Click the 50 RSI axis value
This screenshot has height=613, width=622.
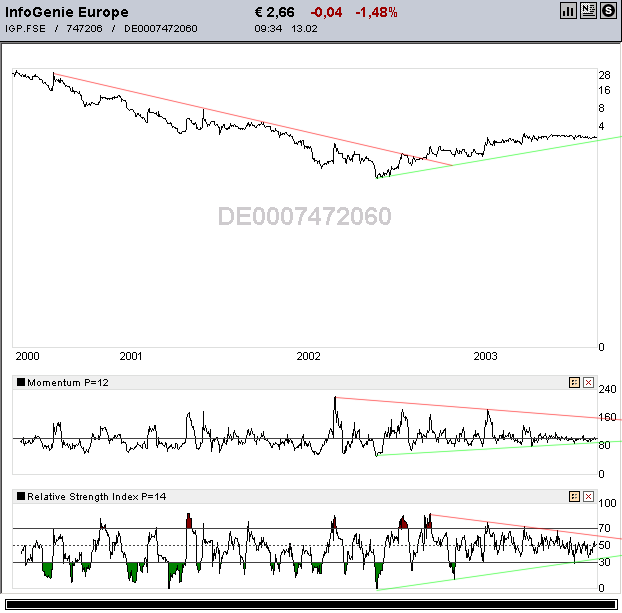(x=605, y=546)
